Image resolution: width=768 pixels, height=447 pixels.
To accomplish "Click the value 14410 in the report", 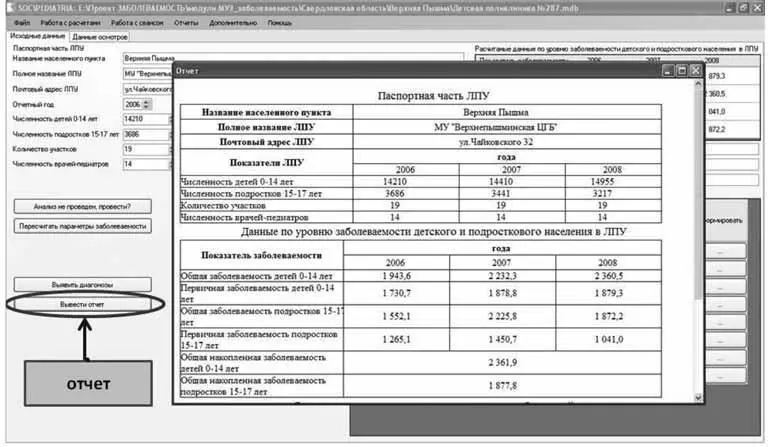I will (x=501, y=182).
